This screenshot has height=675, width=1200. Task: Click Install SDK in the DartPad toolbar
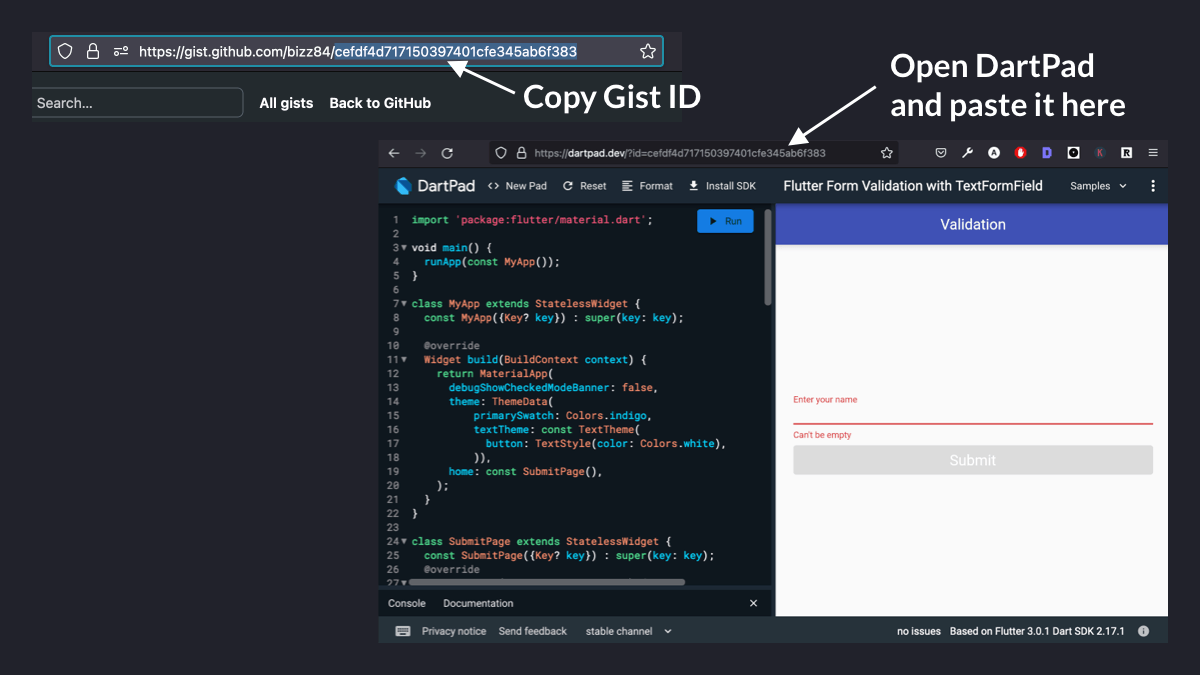(x=722, y=186)
